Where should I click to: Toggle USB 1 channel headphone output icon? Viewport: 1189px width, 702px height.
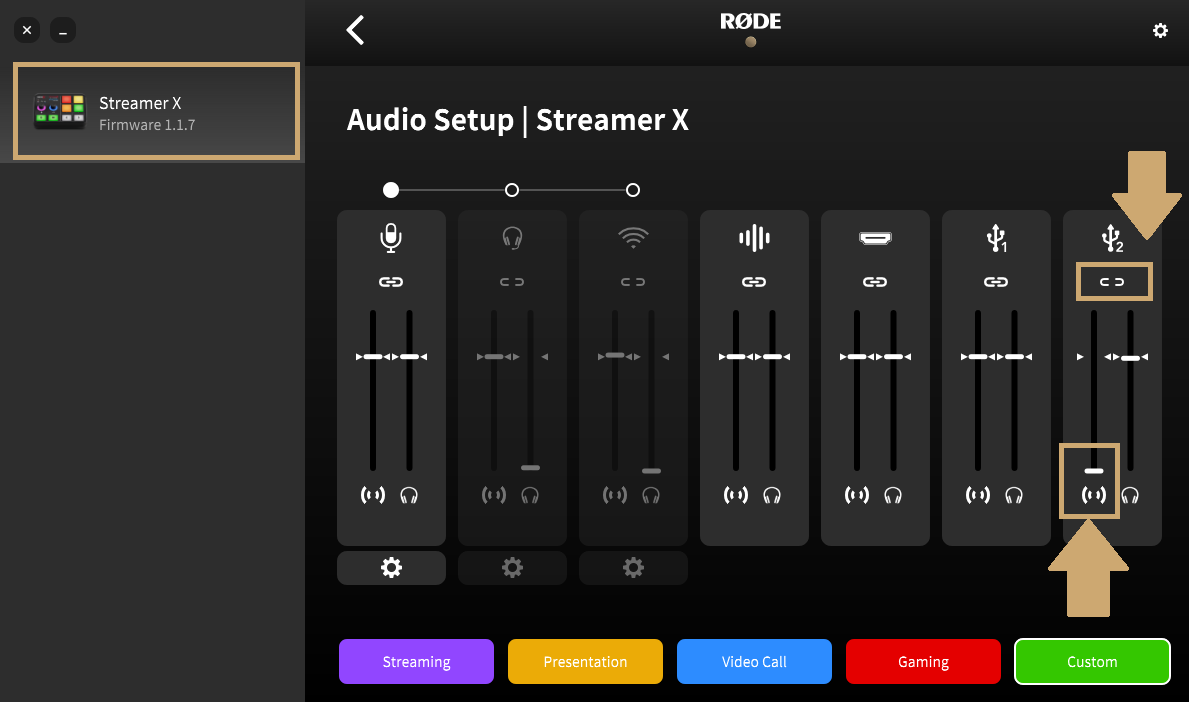tap(1014, 496)
